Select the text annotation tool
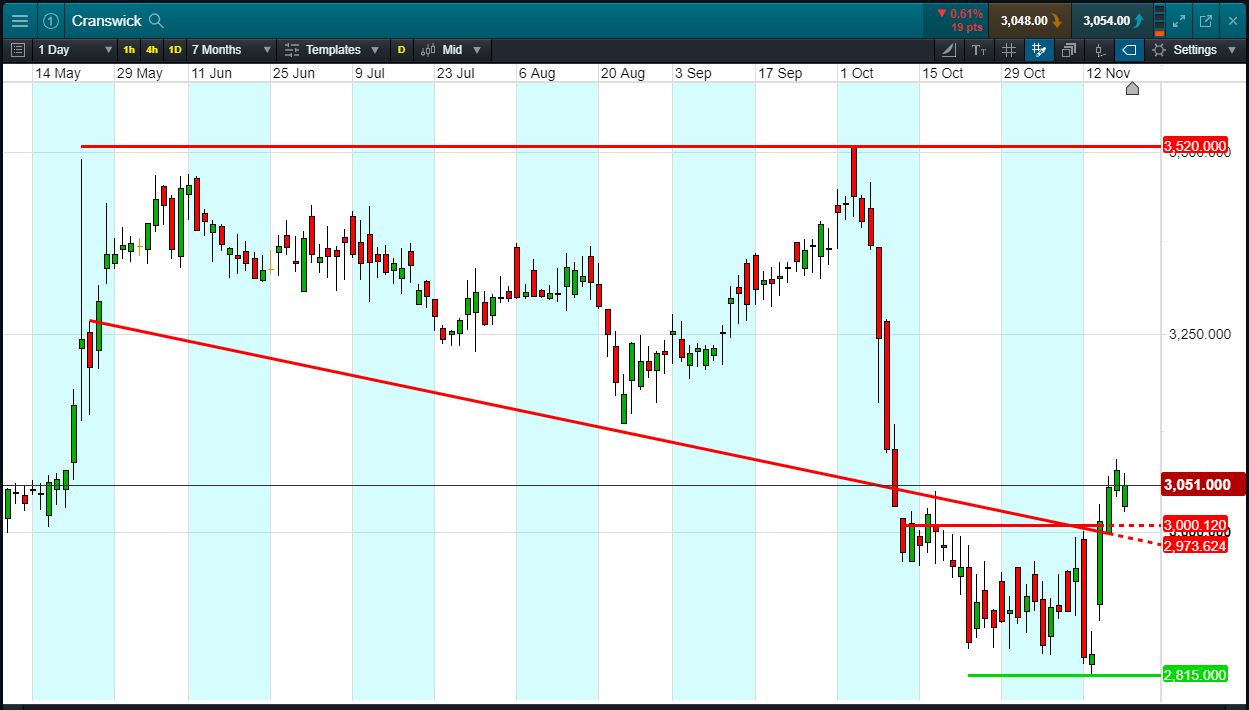 click(x=979, y=49)
